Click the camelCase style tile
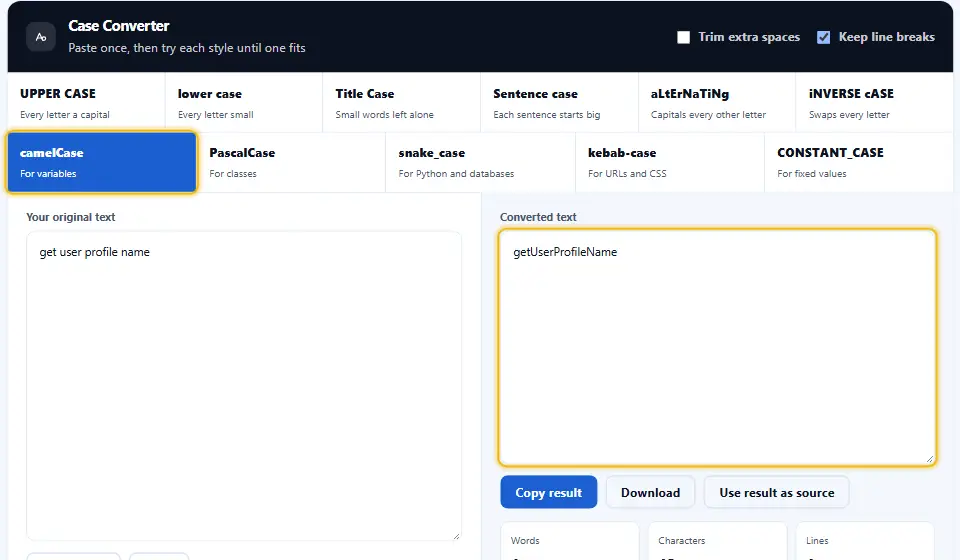The image size is (960, 560). 102,162
